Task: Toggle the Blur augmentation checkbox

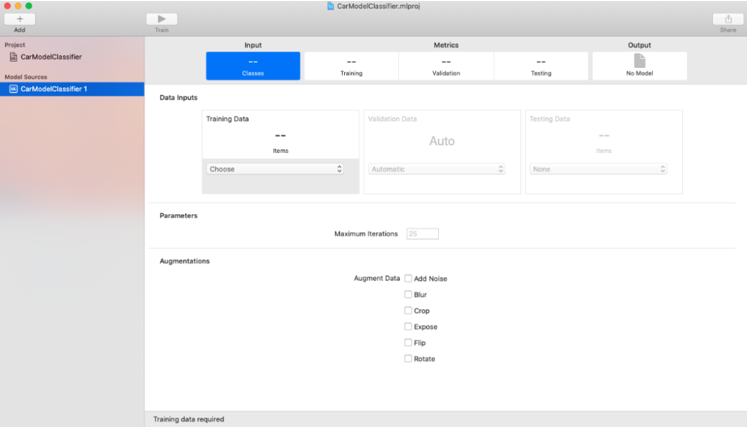Action: click(x=408, y=294)
